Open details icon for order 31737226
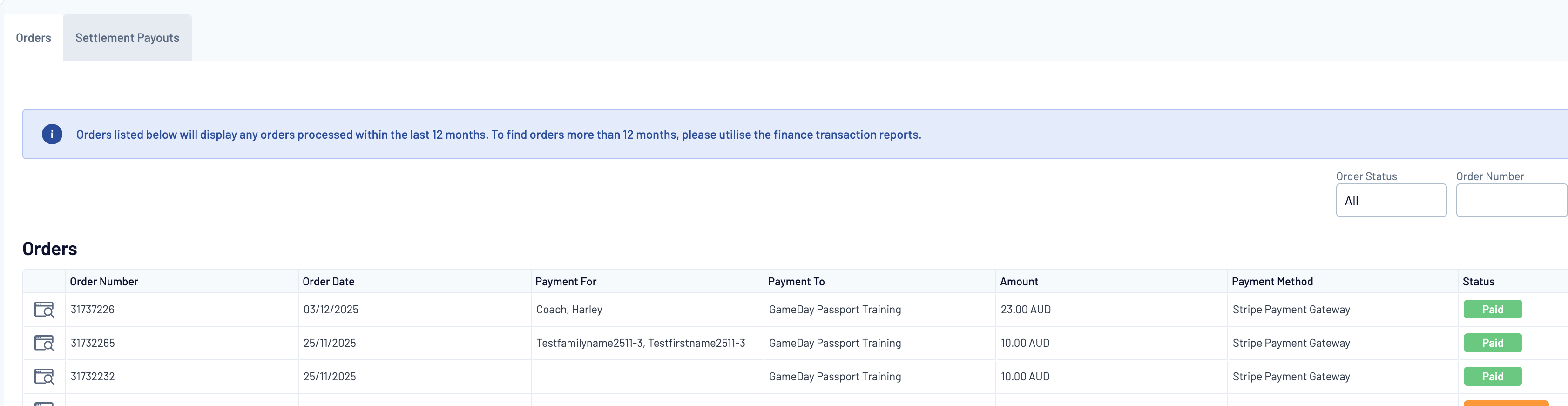The width and height of the screenshot is (1568, 406). (44, 310)
